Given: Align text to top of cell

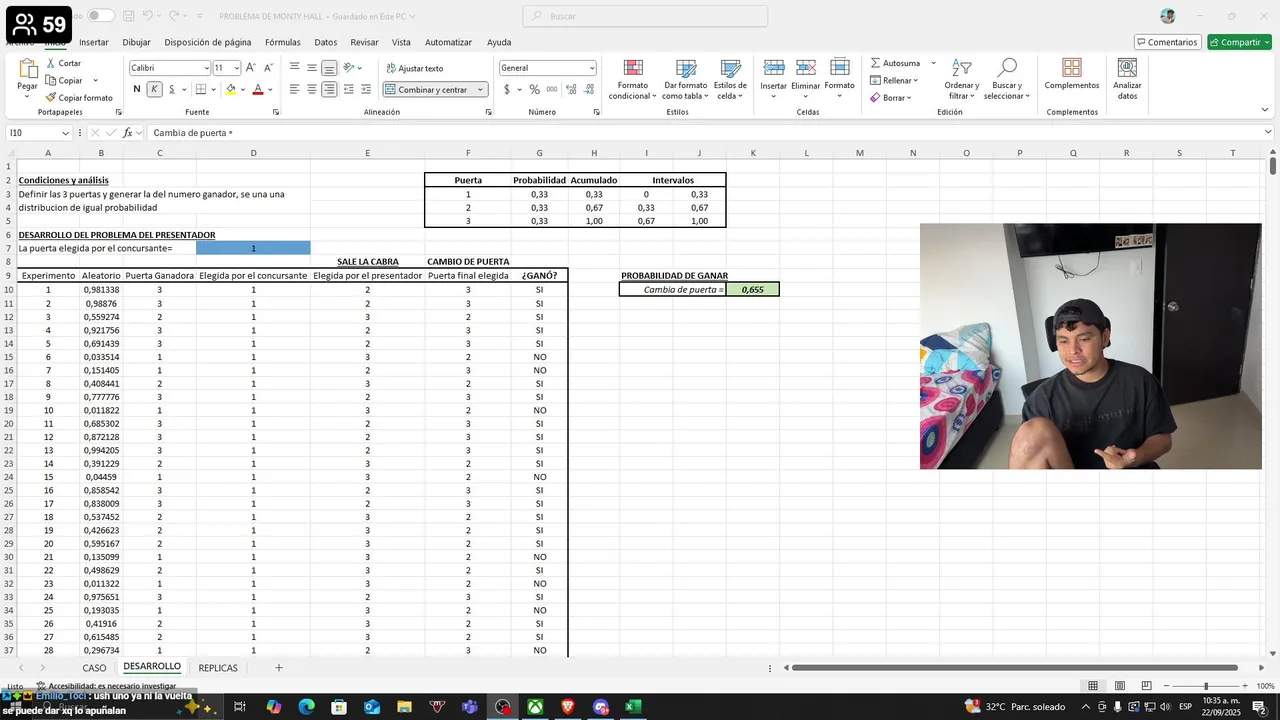Looking at the screenshot, I should click(294, 68).
